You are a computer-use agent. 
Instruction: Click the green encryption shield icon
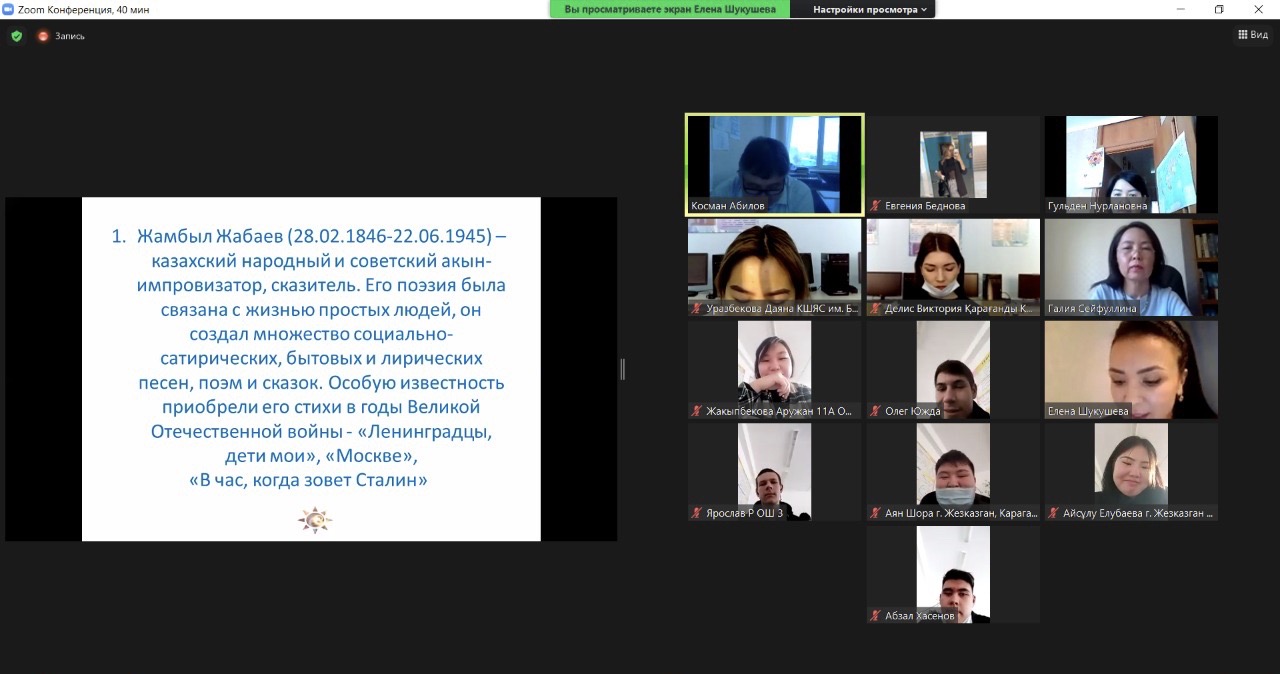click(16, 36)
